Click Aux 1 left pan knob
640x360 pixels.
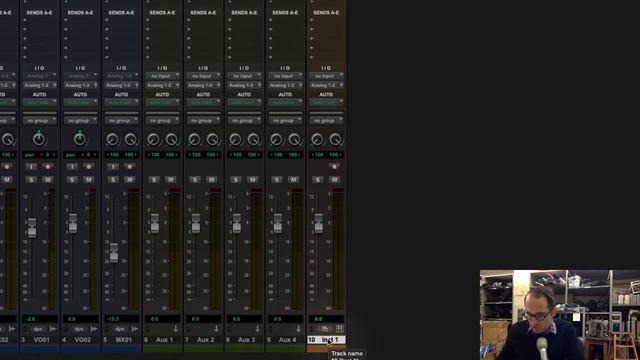(153, 139)
